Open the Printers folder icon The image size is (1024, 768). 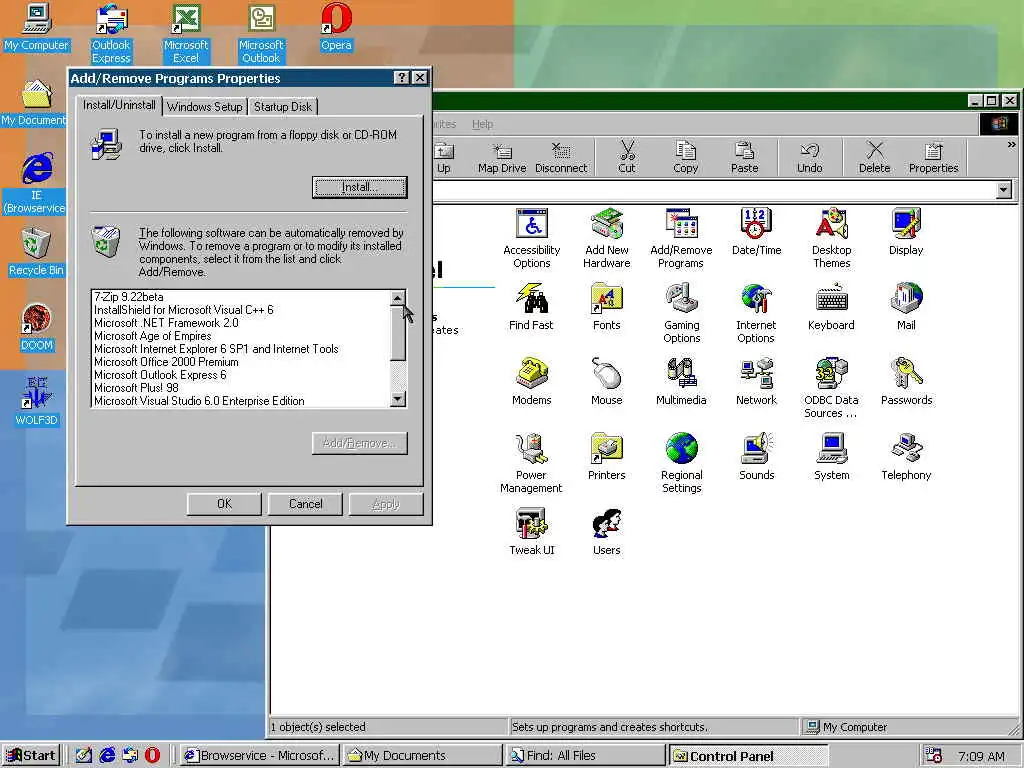607,457
